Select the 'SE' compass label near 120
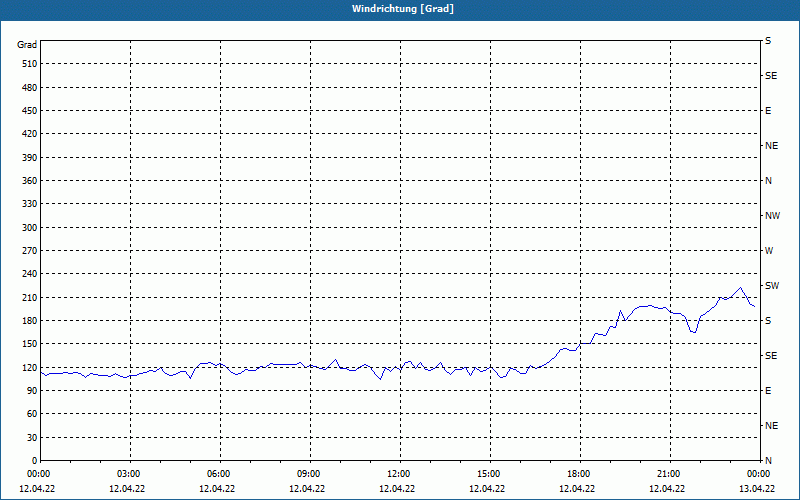 (771, 356)
